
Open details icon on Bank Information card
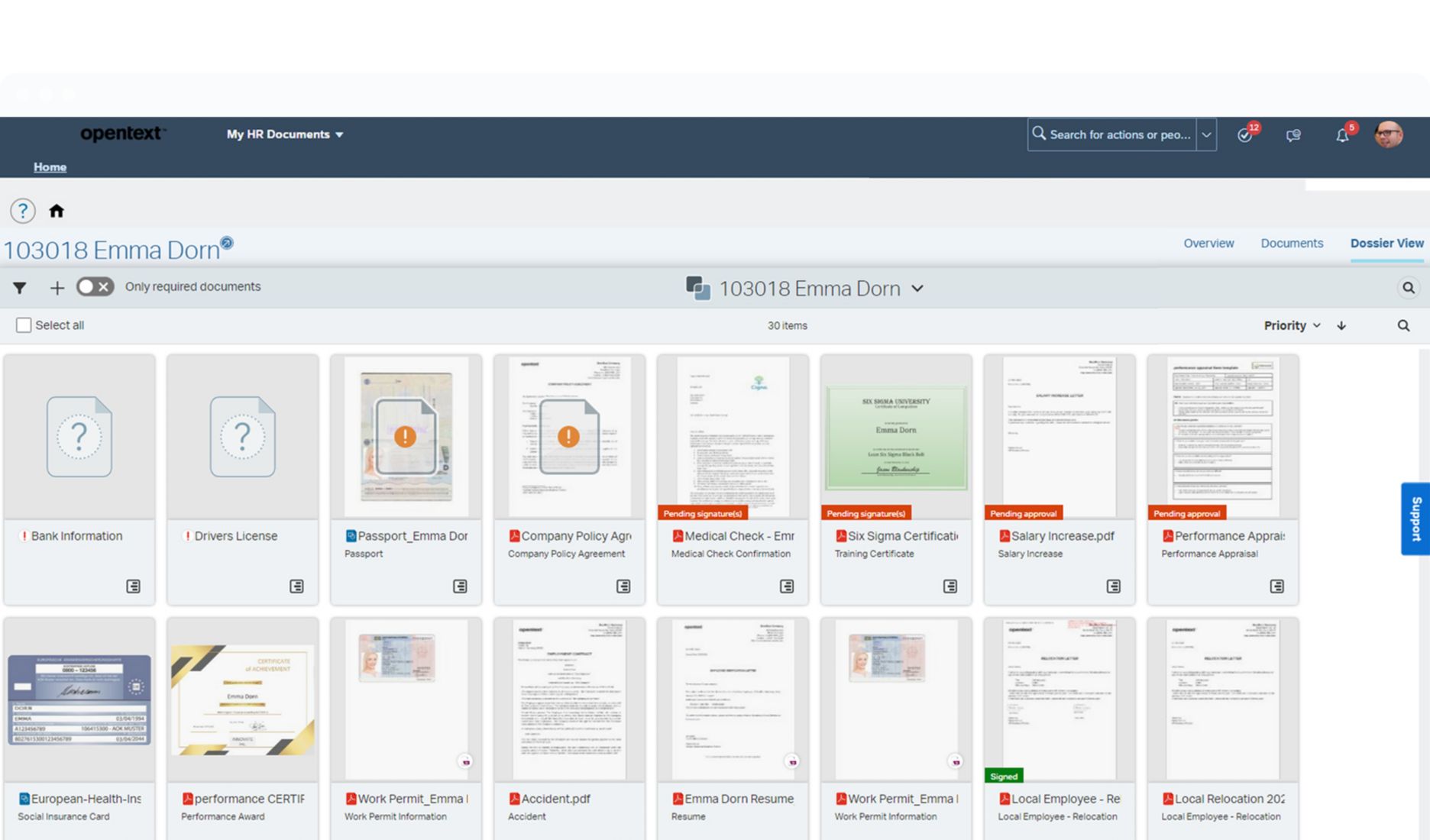(x=132, y=586)
